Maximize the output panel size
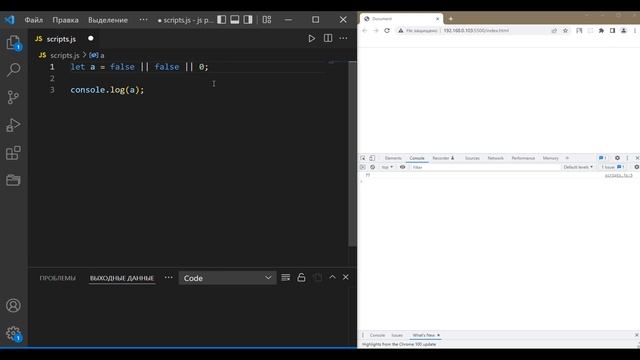The width and height of the screenshot is (640, 360). click(x=332, y=277)
